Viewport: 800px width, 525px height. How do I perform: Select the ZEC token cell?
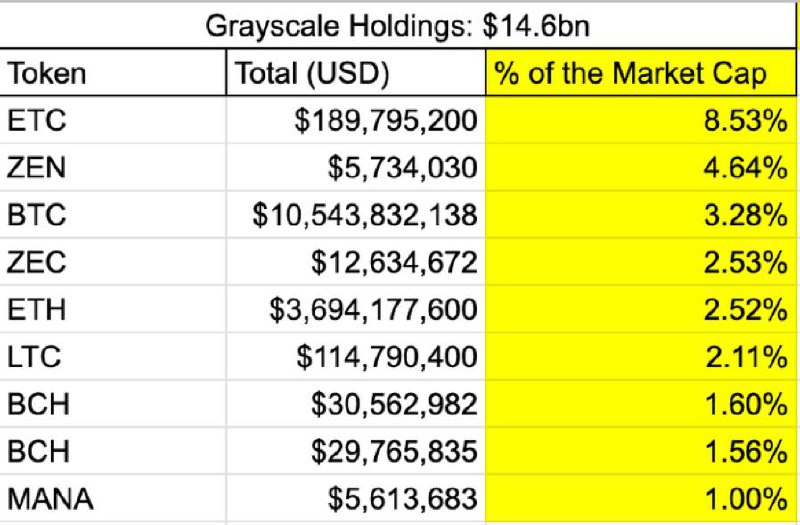coord(112,262)
